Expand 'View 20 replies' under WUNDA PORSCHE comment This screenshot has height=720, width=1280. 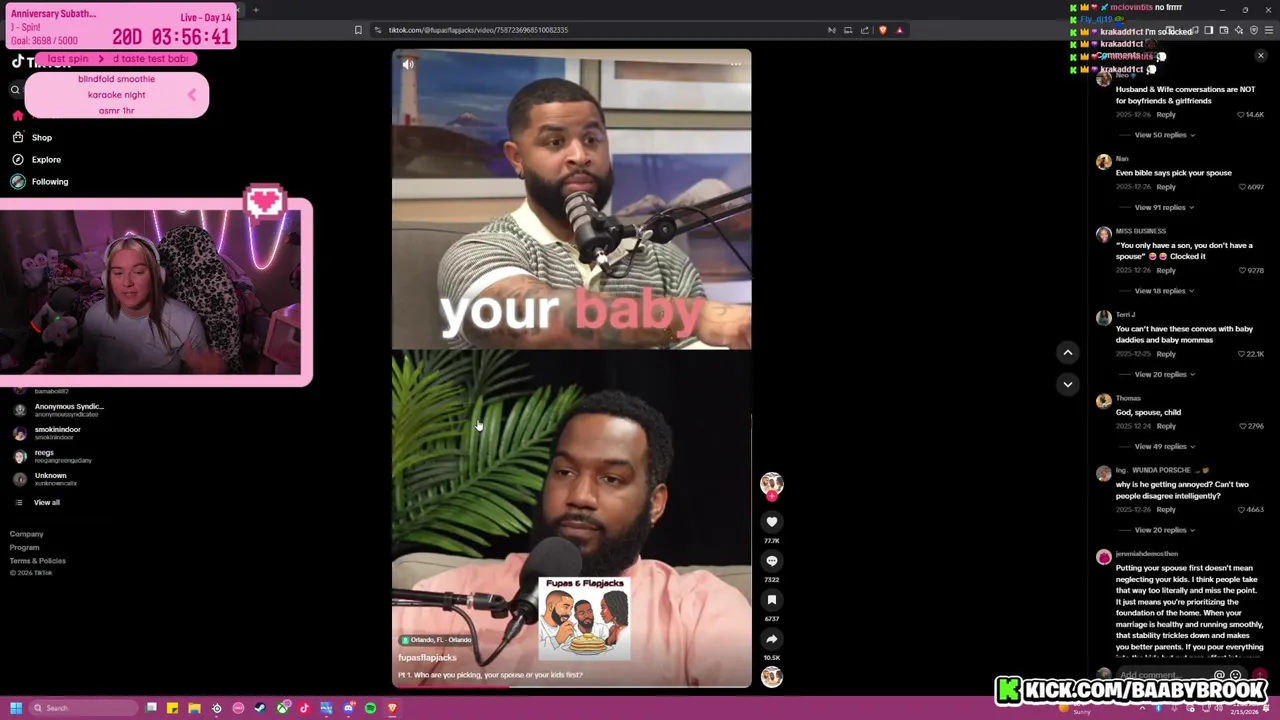[x=1164, y=530]
